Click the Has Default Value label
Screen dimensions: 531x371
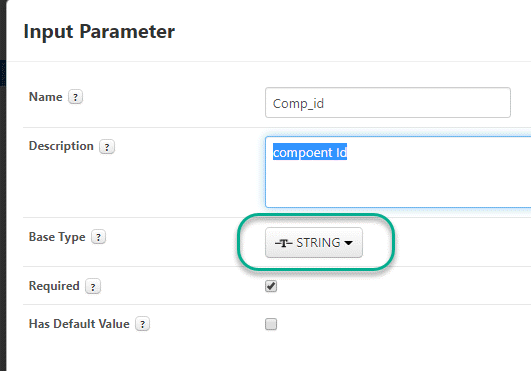click(79, 324)
